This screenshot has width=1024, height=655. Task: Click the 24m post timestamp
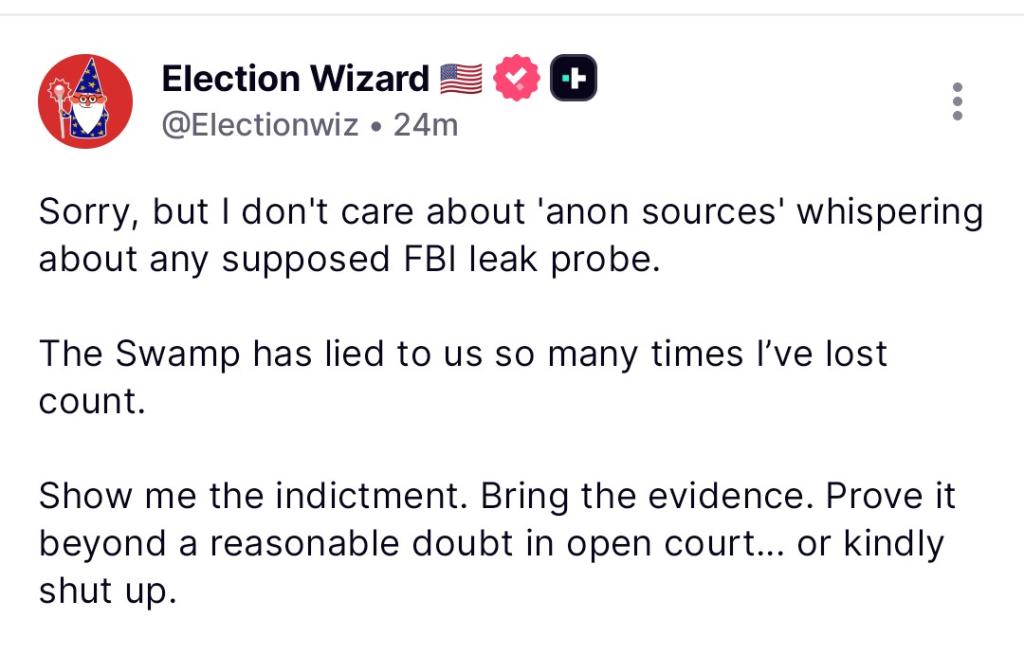pos(426,125)
